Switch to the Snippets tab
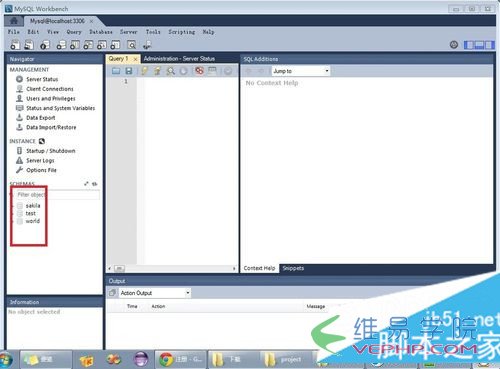The width and height of the screenshot is (500, 369). point(293,268)
